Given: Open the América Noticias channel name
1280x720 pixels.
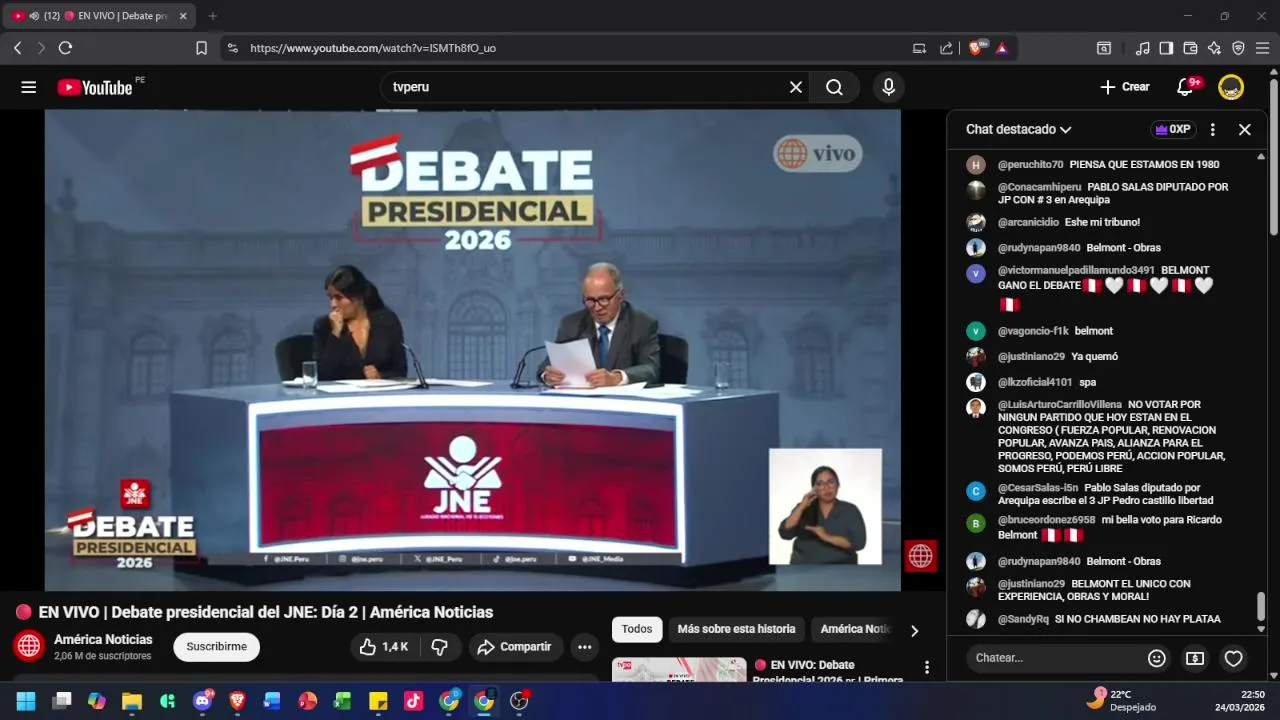Looking at the screenshot, I should pos(103,639).
